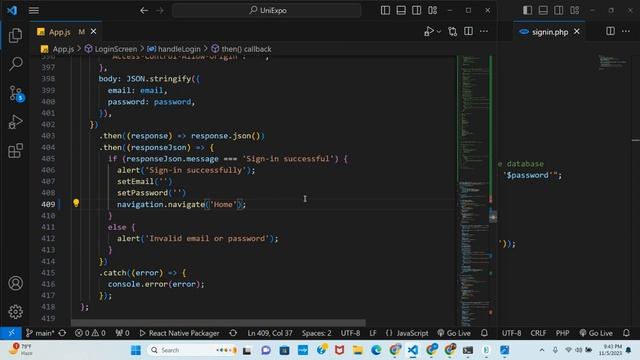The width and height of the screenshot is (640, 360).
Task: Click the horizontal scrollbar under the code
Action: click(x=218, y=322)
